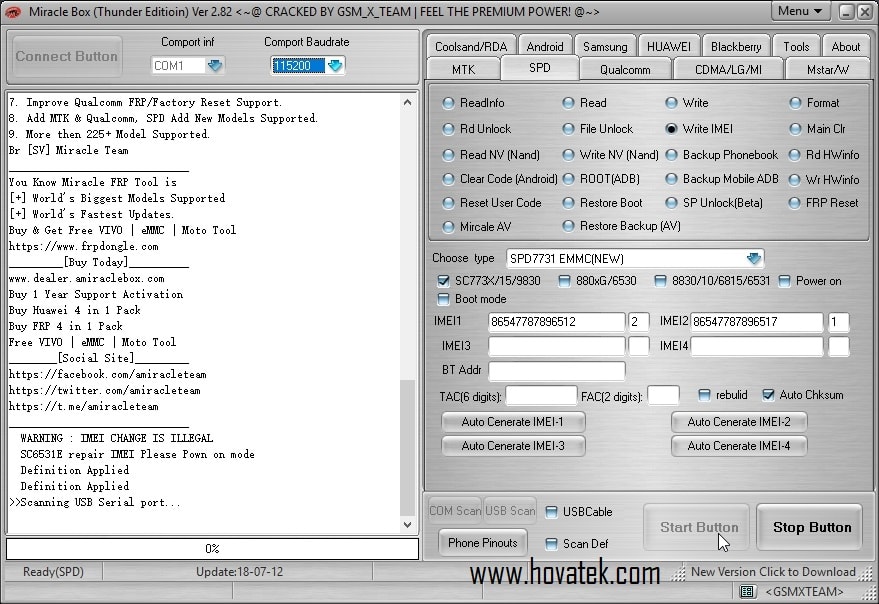Click the log scrollbar down arrow
The width and height of the screenshot is (879, 604).
click(x=408, y=525)
